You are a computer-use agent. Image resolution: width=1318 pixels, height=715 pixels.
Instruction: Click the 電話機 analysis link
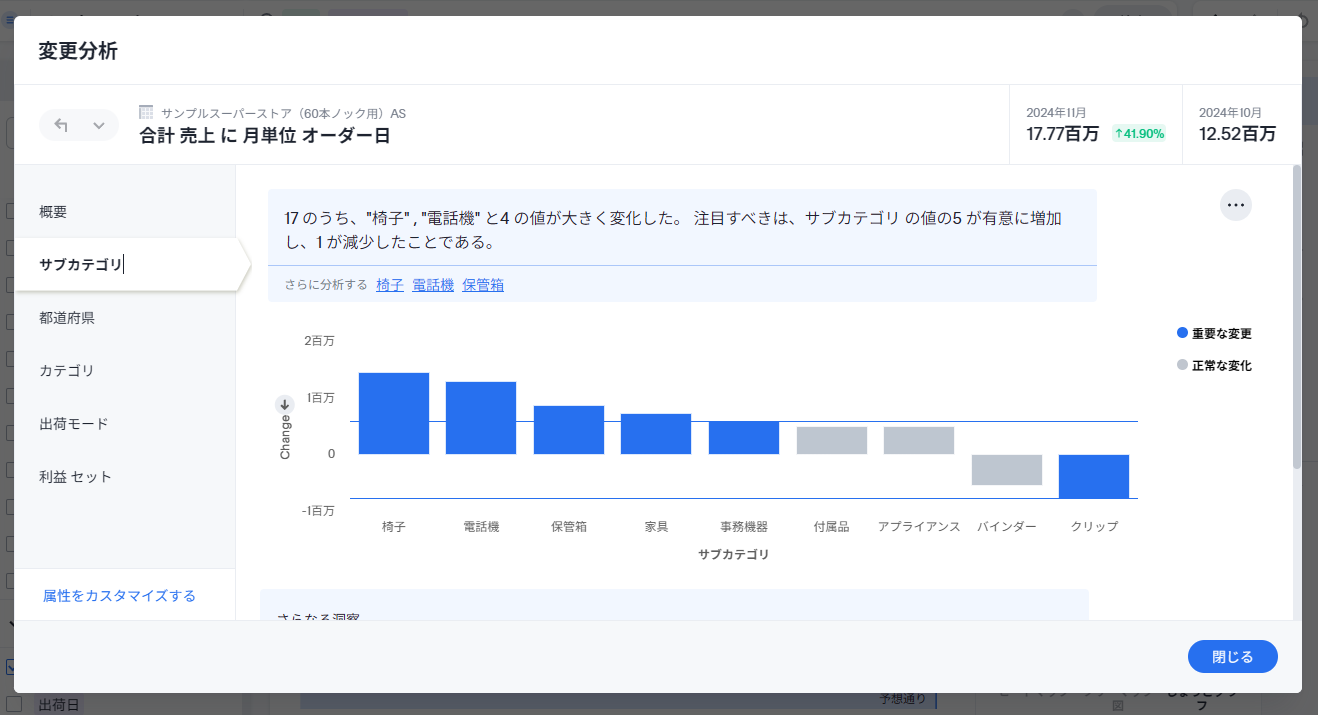[433, 285]
